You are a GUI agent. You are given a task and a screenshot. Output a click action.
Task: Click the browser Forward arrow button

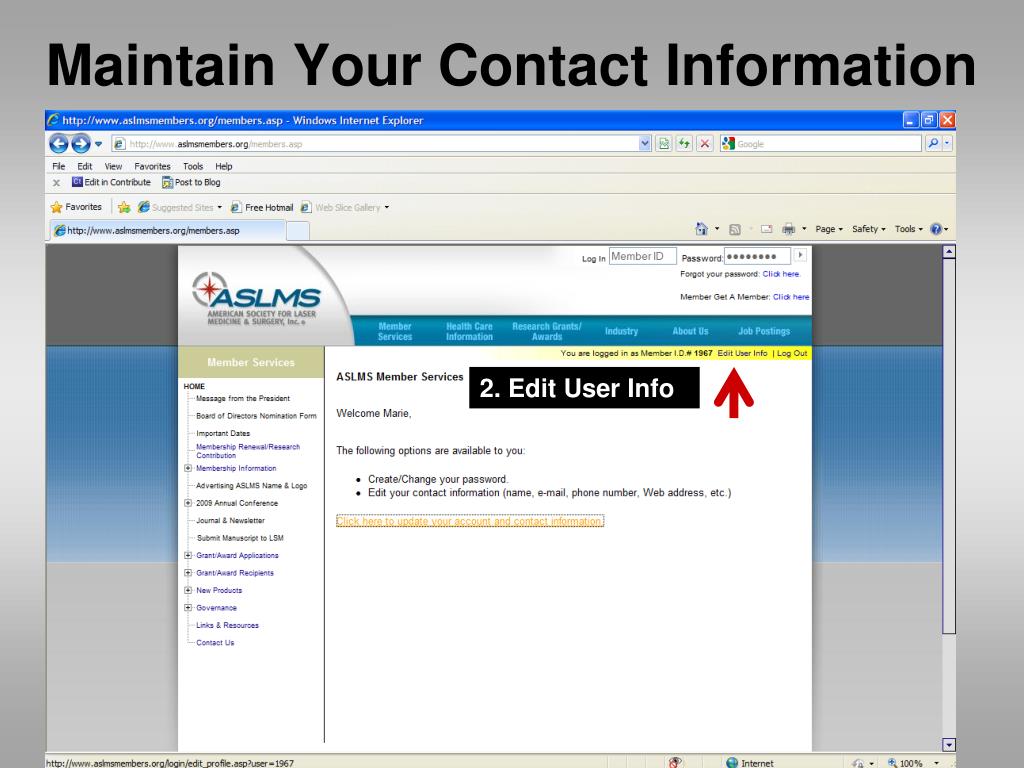coord(81,143)
